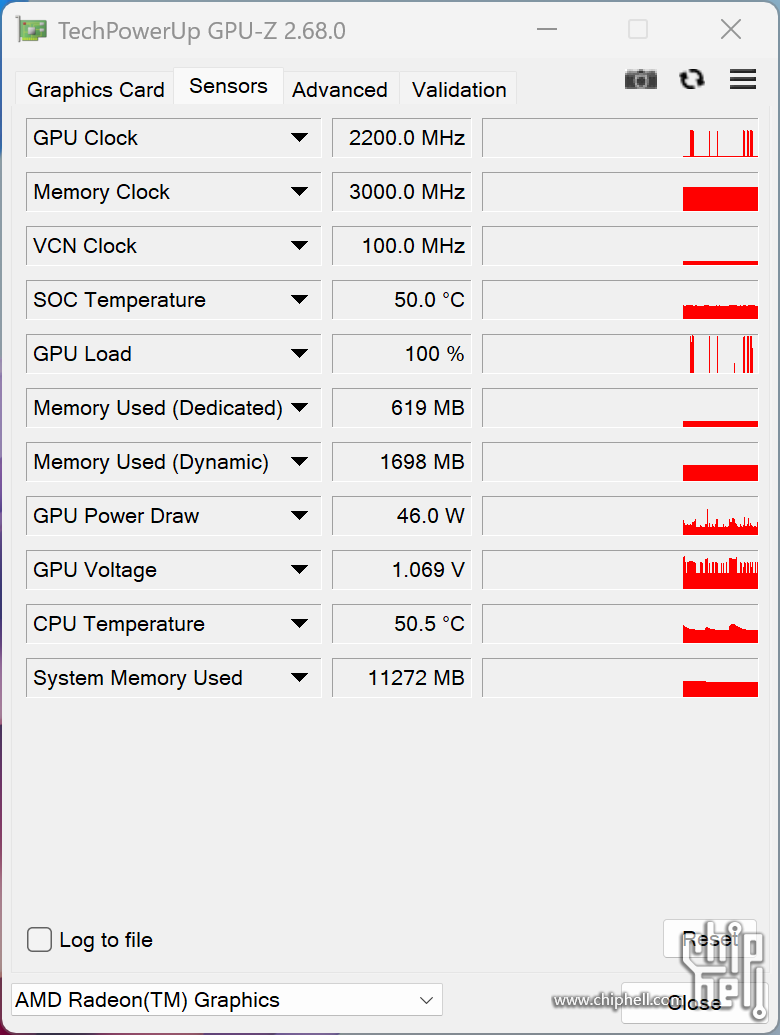Go to the Validation tab

(x=459, y=90)
